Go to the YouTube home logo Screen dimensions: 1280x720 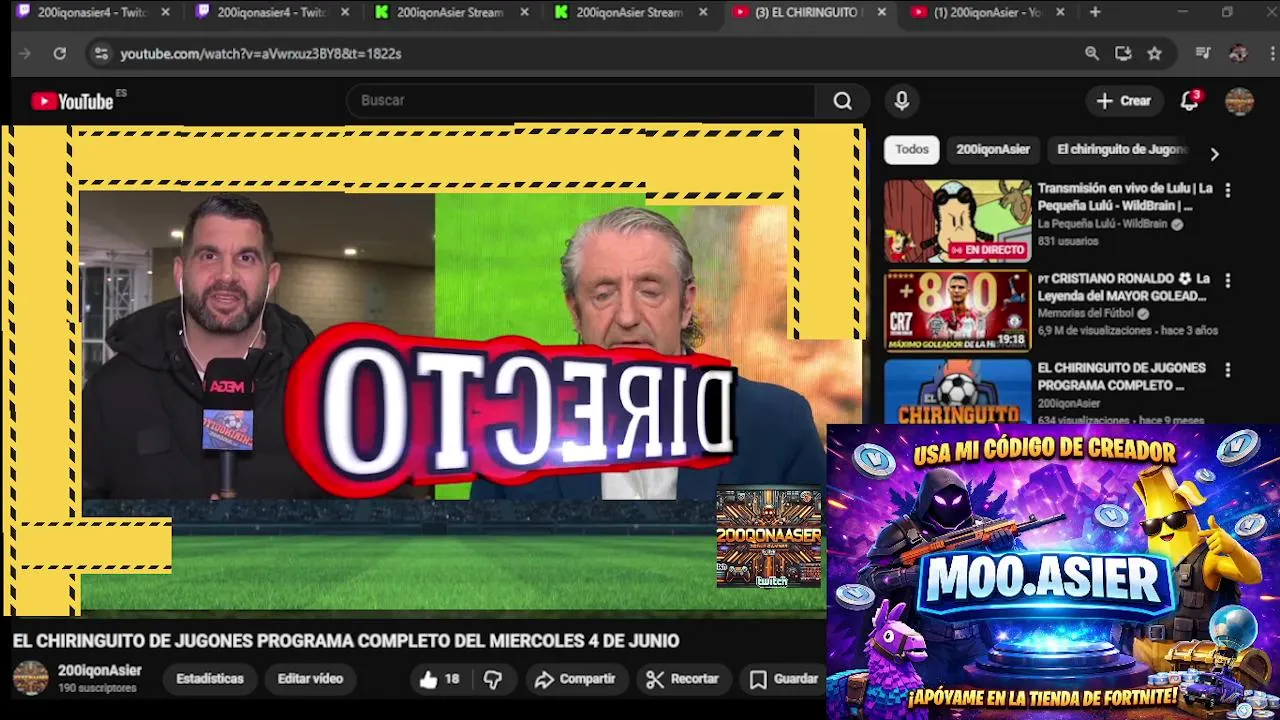72,101
